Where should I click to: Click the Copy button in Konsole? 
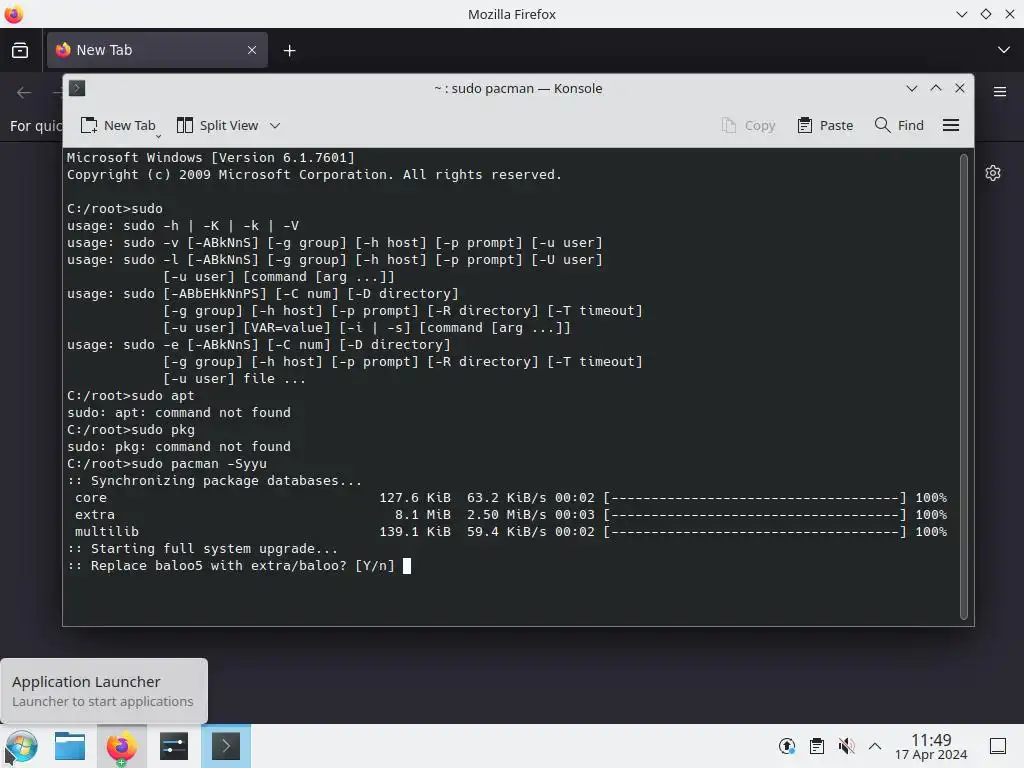(x=748, y=125)
